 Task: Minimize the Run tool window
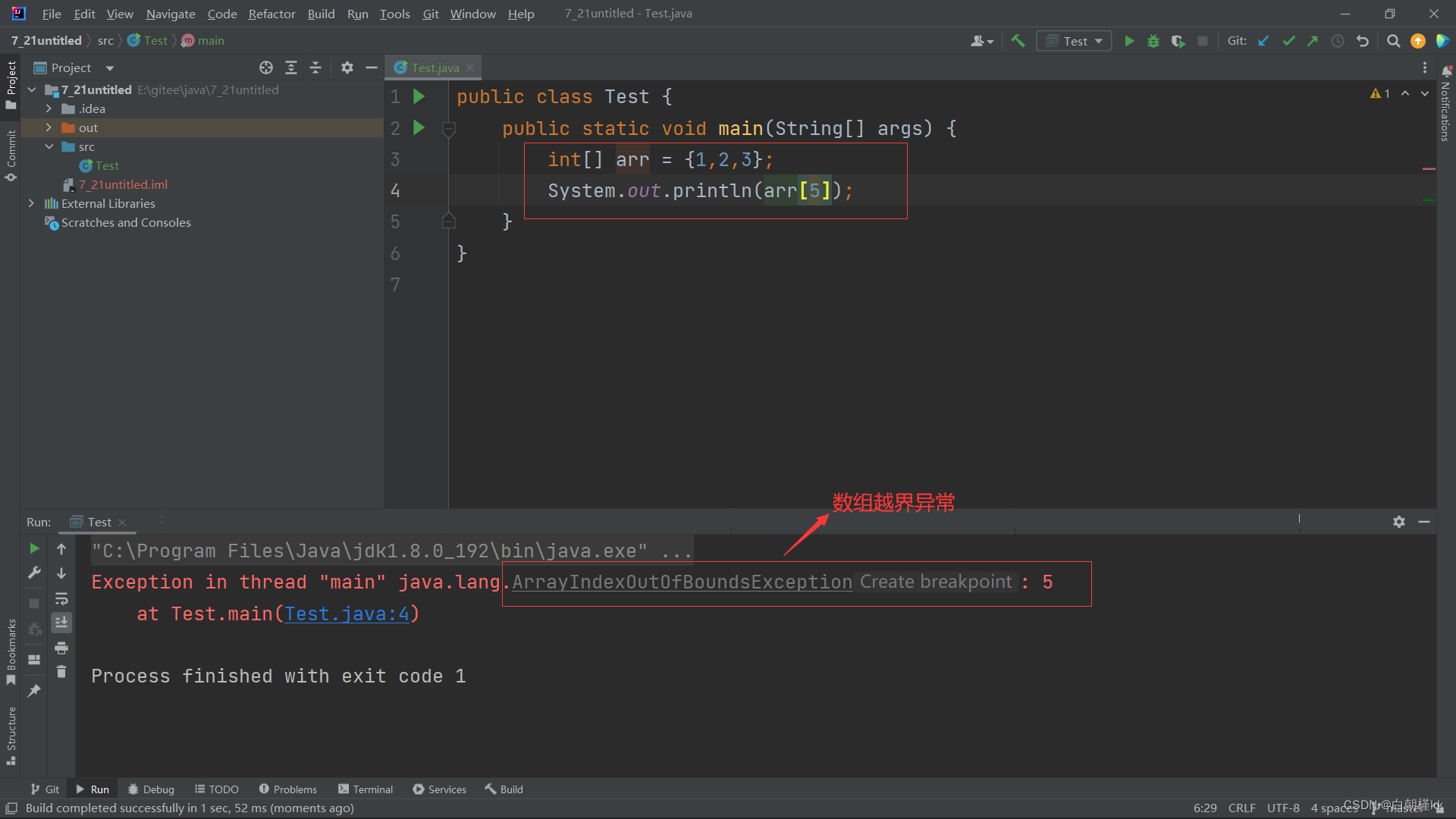coord(1424,522)
